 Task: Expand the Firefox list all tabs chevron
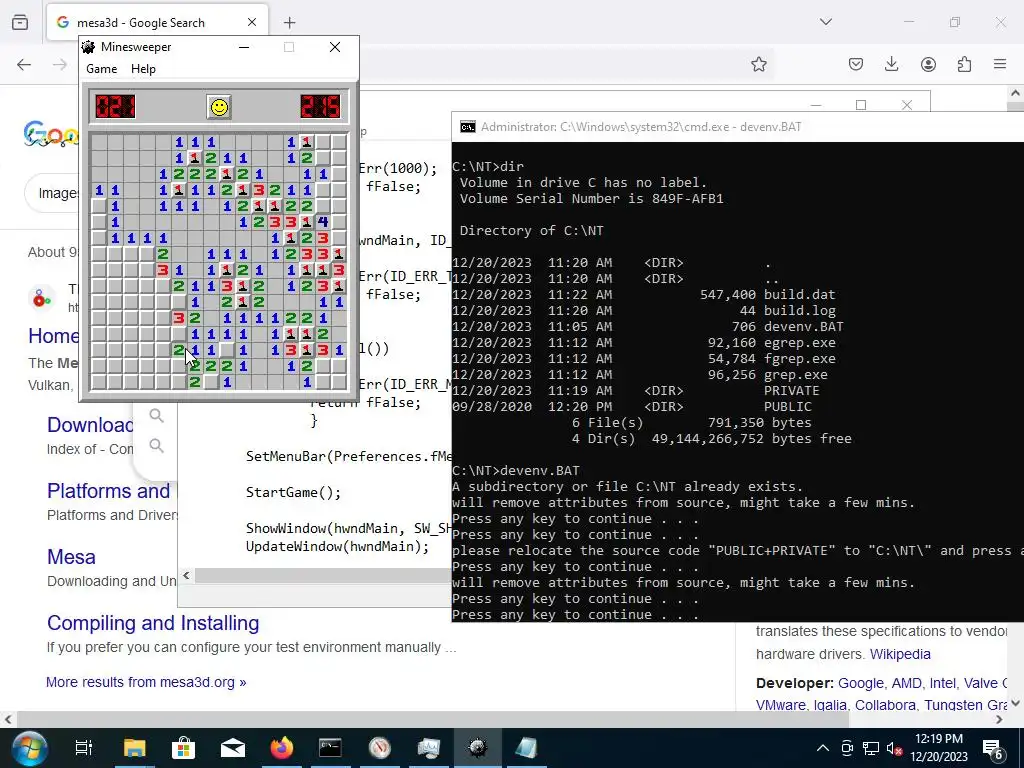pos(826,22)
